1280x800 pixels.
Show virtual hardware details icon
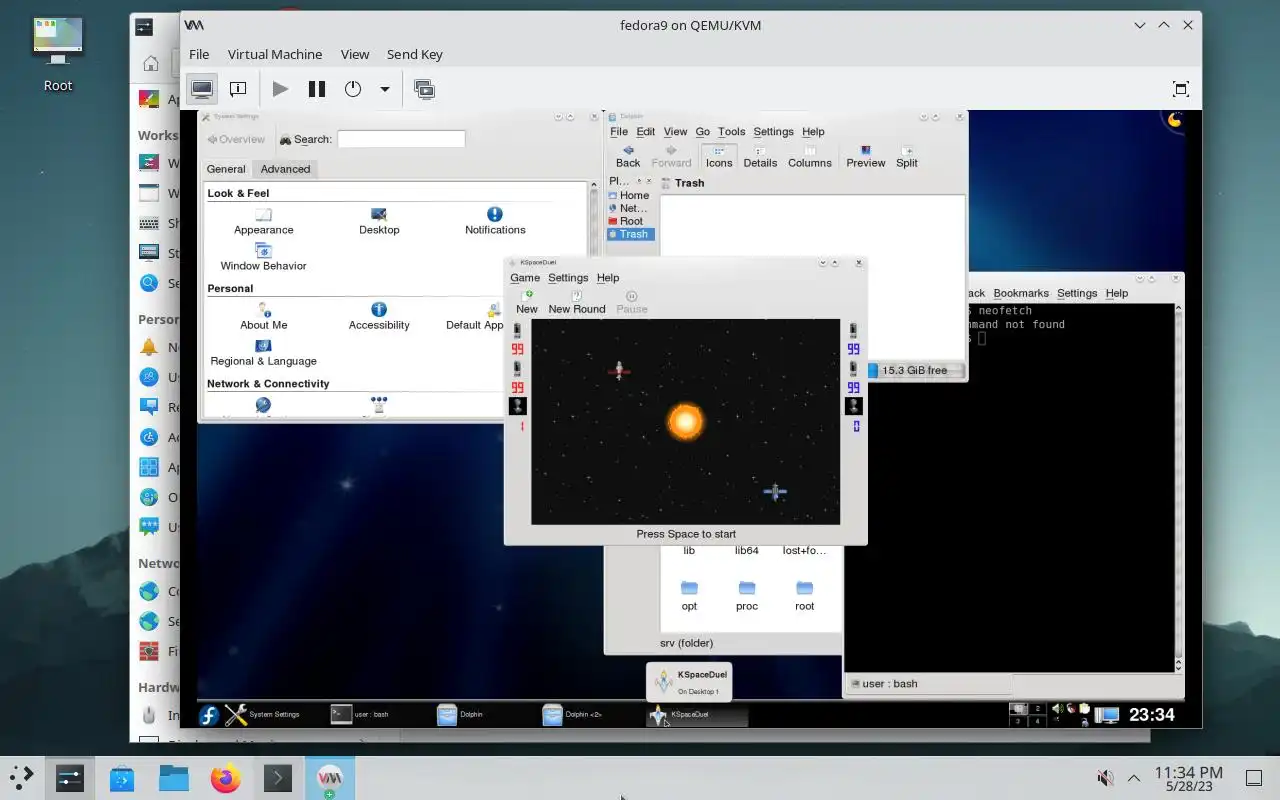[238, 89]
